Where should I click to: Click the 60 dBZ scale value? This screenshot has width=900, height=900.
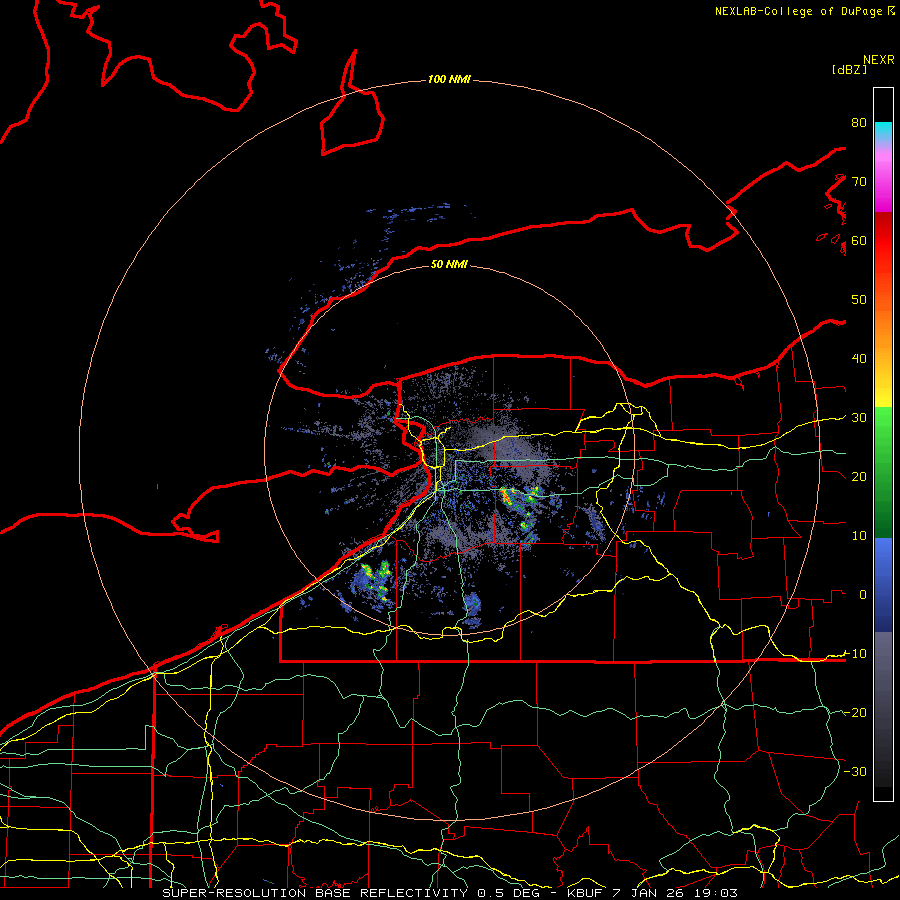[x=859, y=240]
